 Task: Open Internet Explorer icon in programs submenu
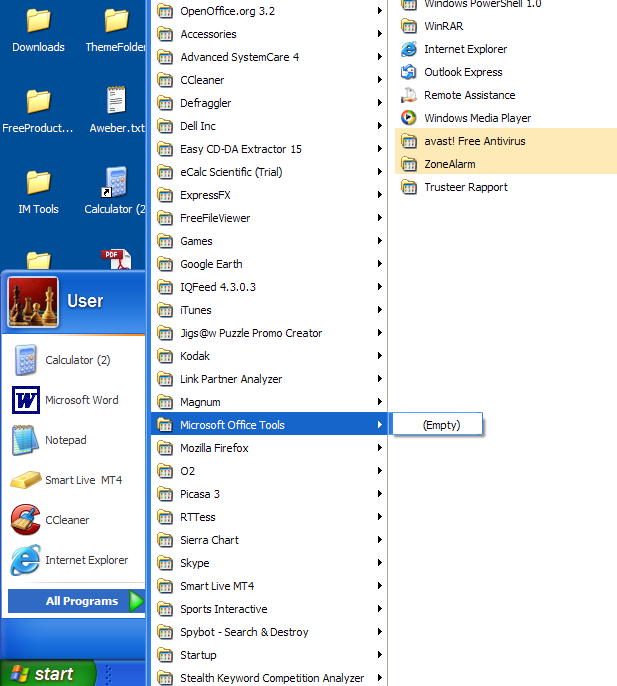[x=409, y=49]
